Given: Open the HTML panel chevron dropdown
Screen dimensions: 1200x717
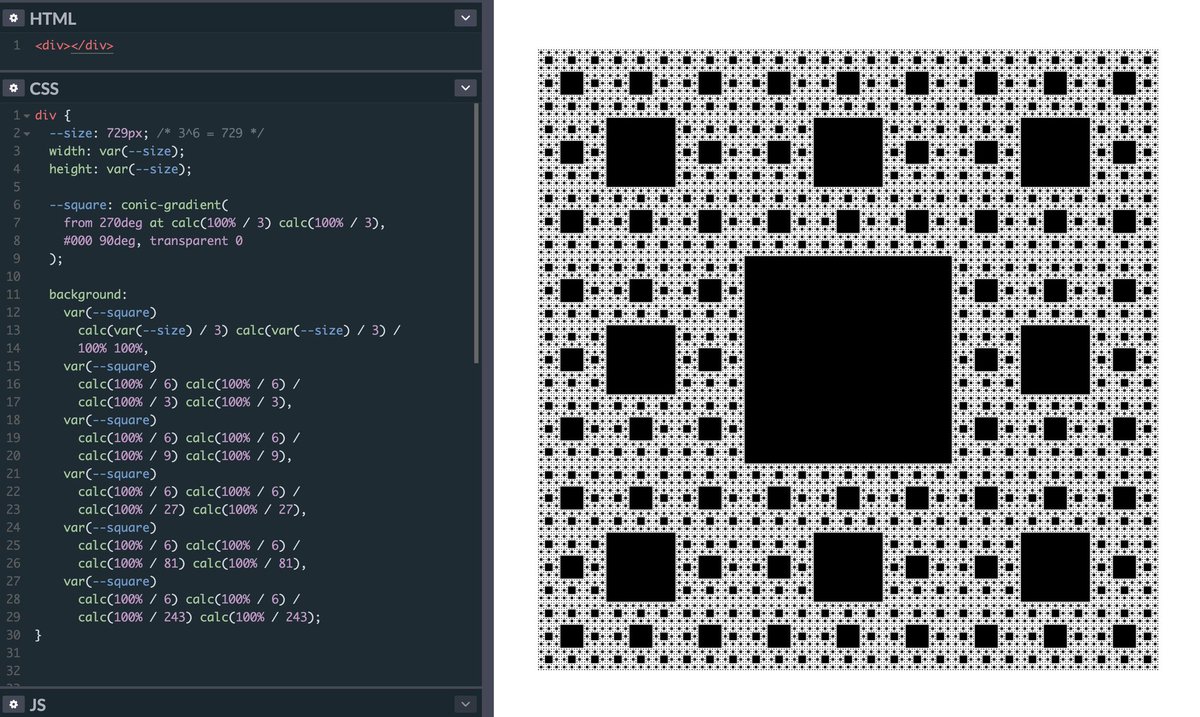Looking at the screenshot, I should pos(464,17).
